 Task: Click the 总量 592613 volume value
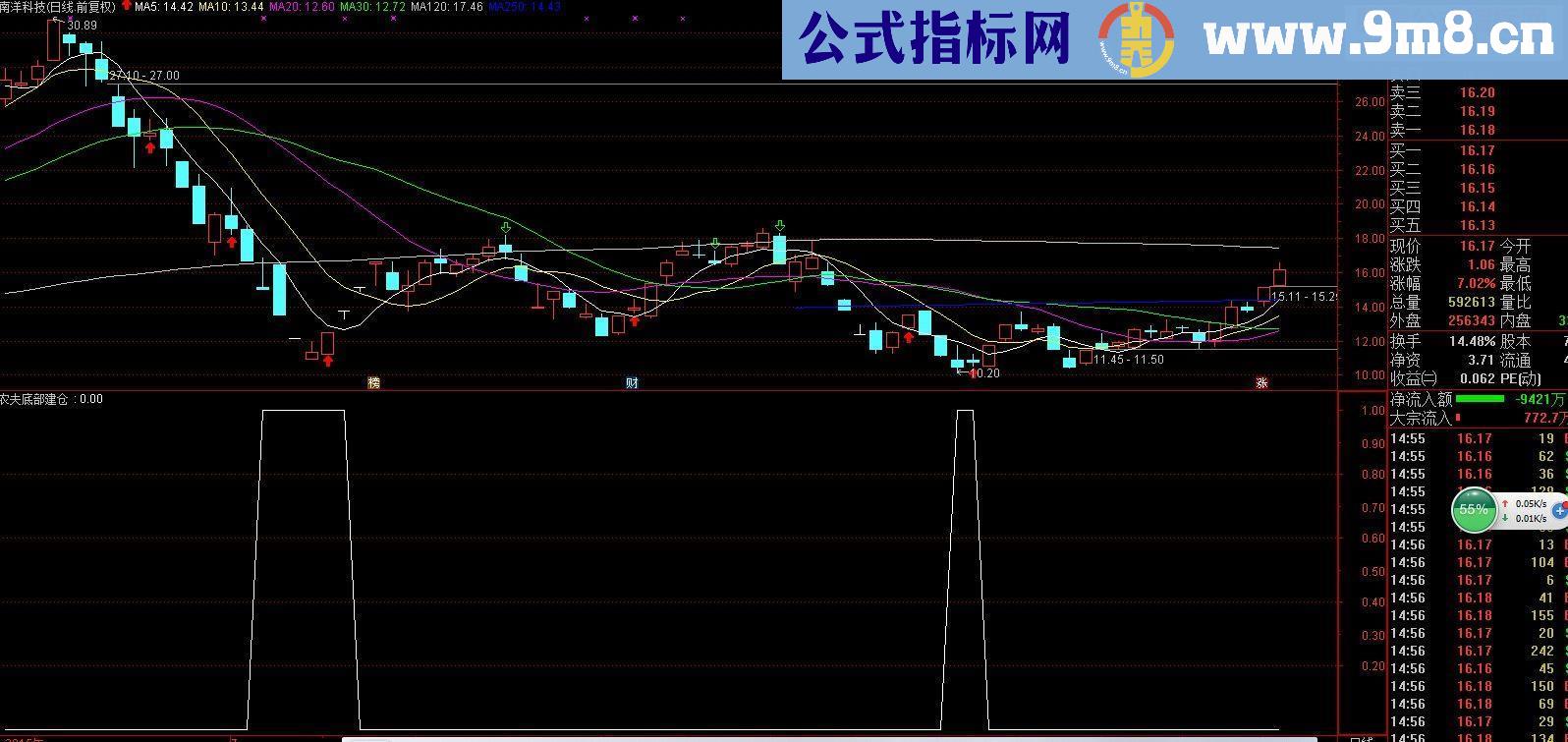(1471, 303)
